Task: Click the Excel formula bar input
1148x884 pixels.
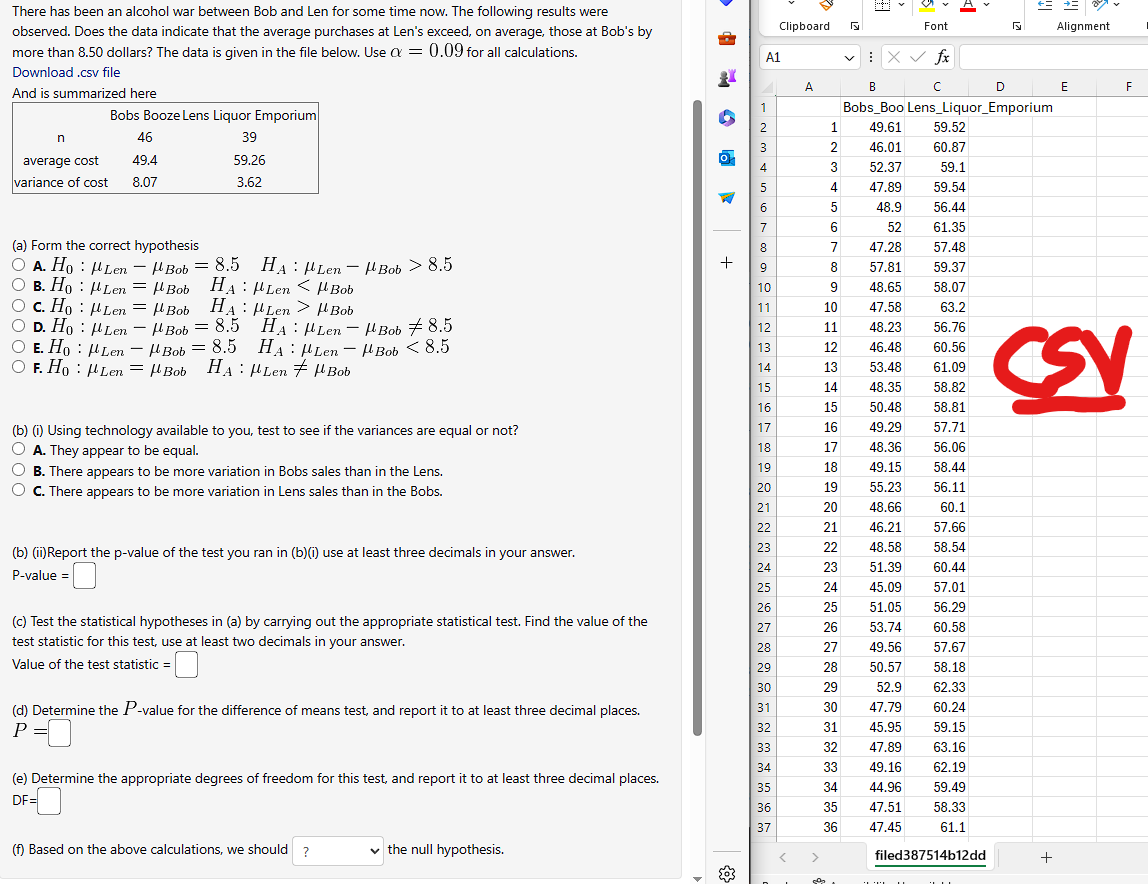Action: point(1053,57)
